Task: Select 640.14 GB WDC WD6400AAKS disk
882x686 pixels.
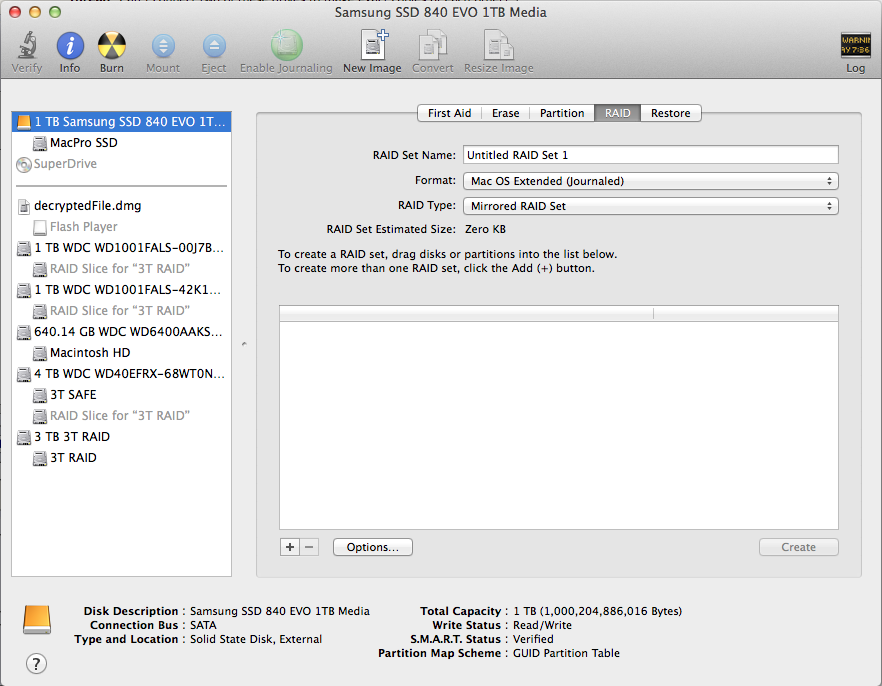Action: [122, 332]
